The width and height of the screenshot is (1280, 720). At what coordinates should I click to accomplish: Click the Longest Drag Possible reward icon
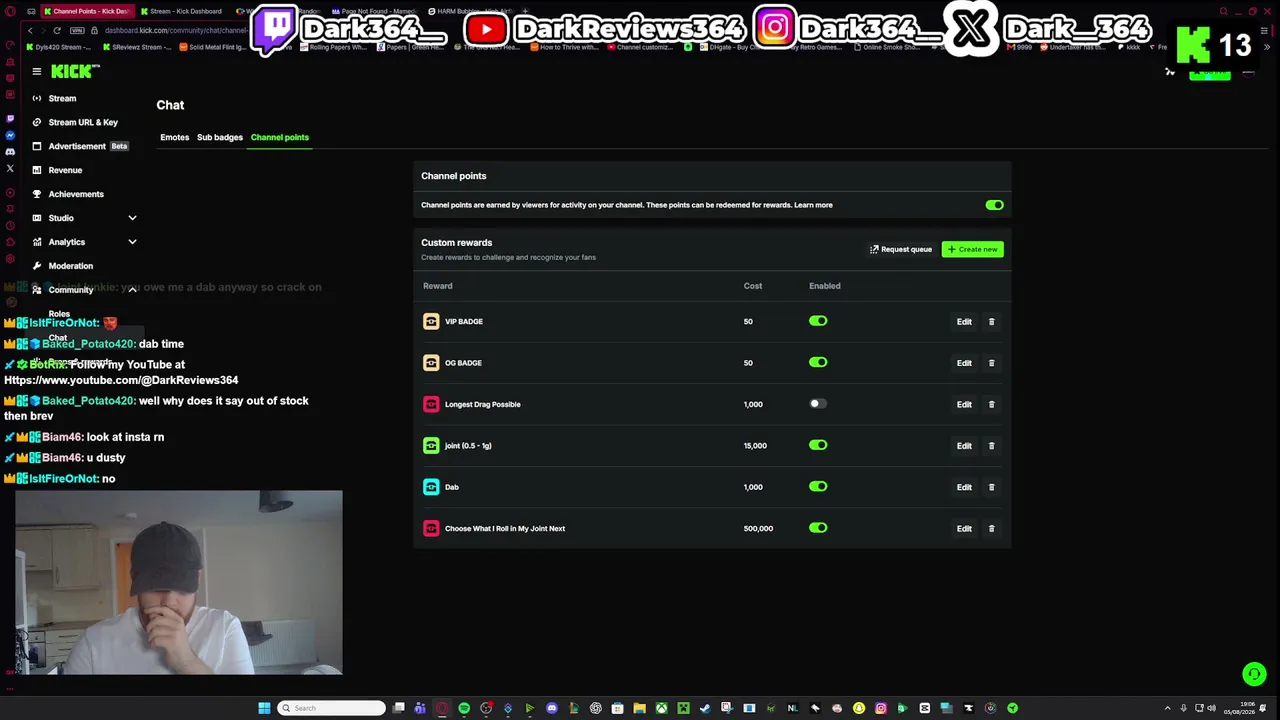[x=431, y=404]
